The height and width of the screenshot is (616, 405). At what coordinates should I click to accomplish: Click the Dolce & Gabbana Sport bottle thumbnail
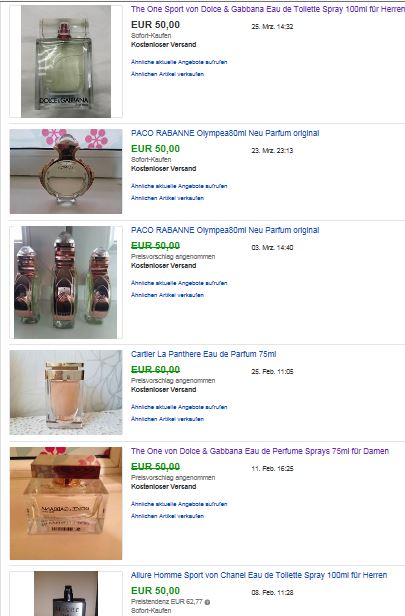coord(66,61)
